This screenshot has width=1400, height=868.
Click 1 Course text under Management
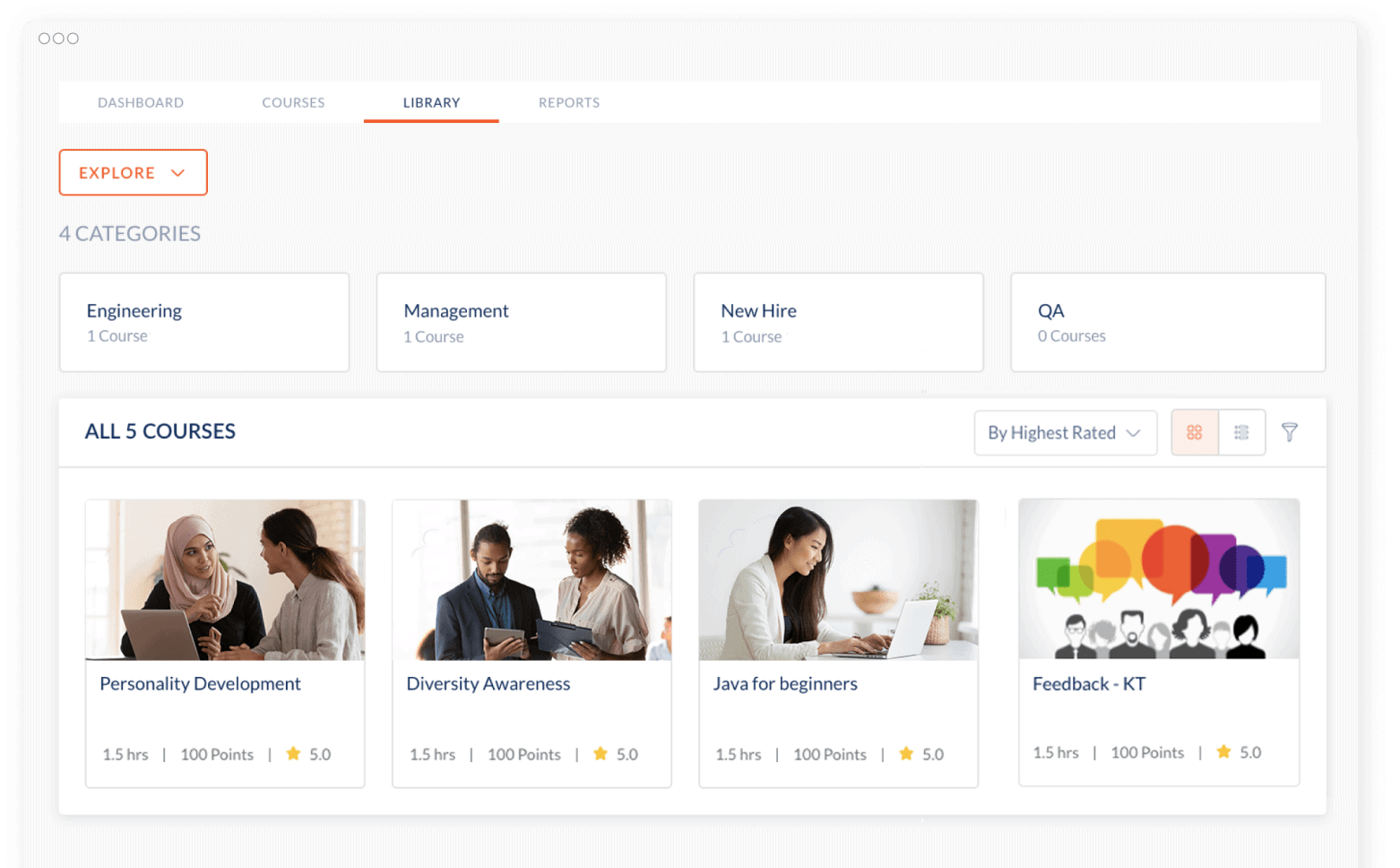pos(434,336)
